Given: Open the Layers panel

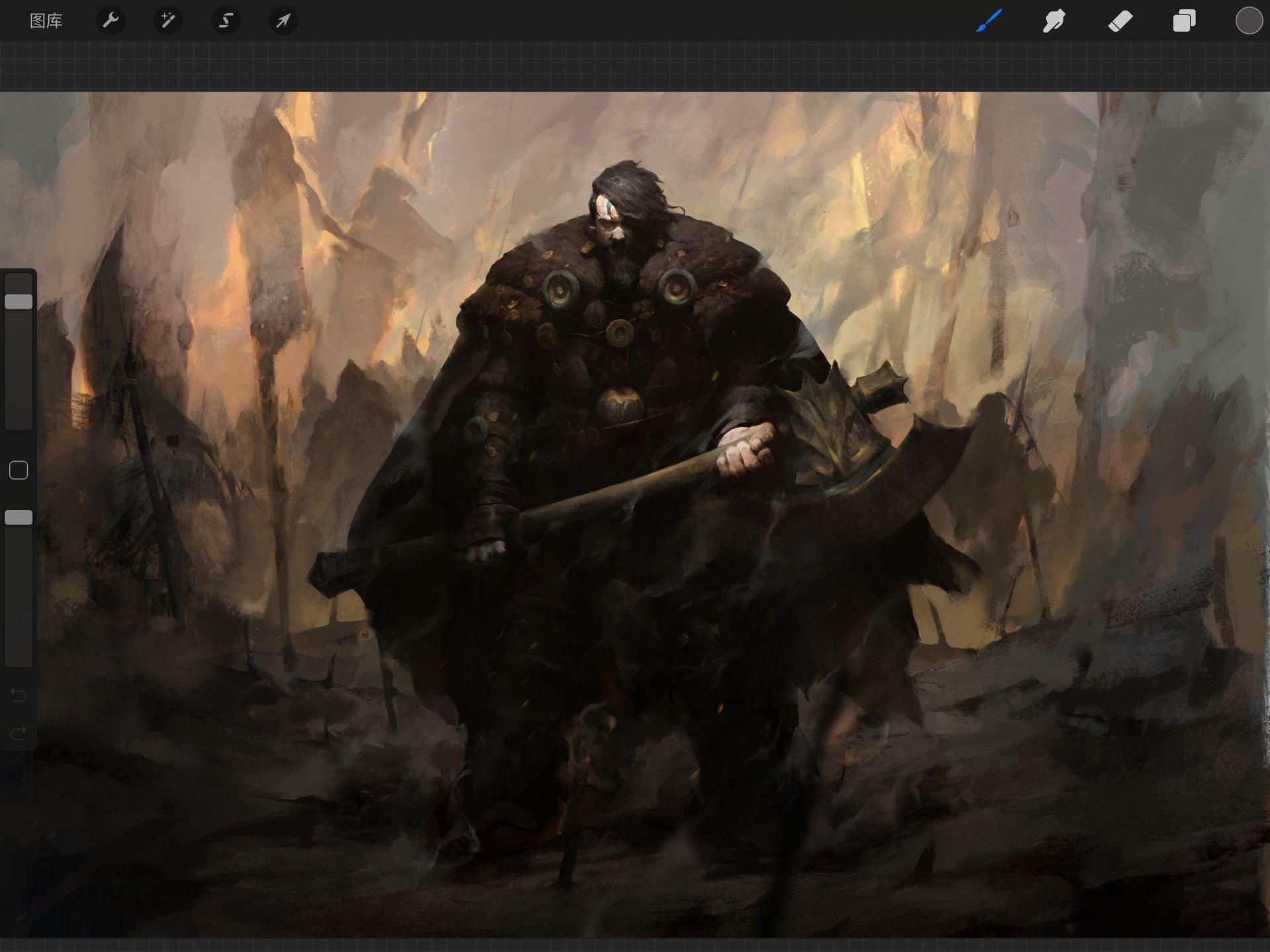Looking at the screenshot, I should [x=1184, y=21].
